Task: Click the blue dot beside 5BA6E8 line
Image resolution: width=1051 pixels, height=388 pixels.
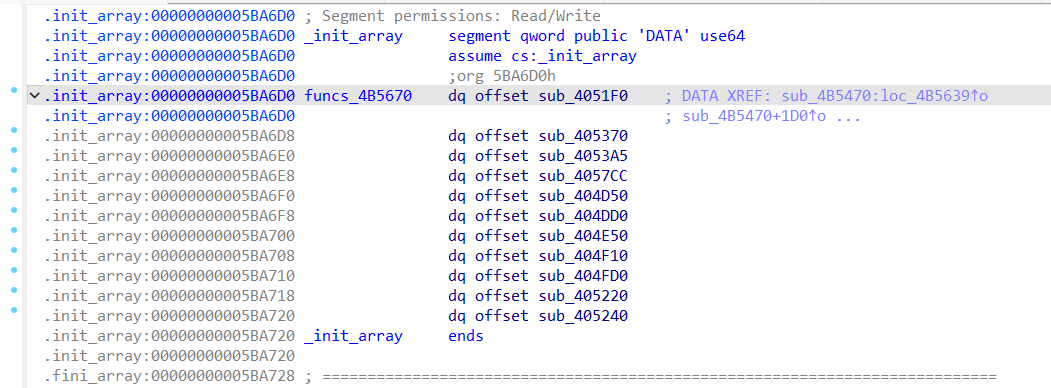Action: click(14, 170)
